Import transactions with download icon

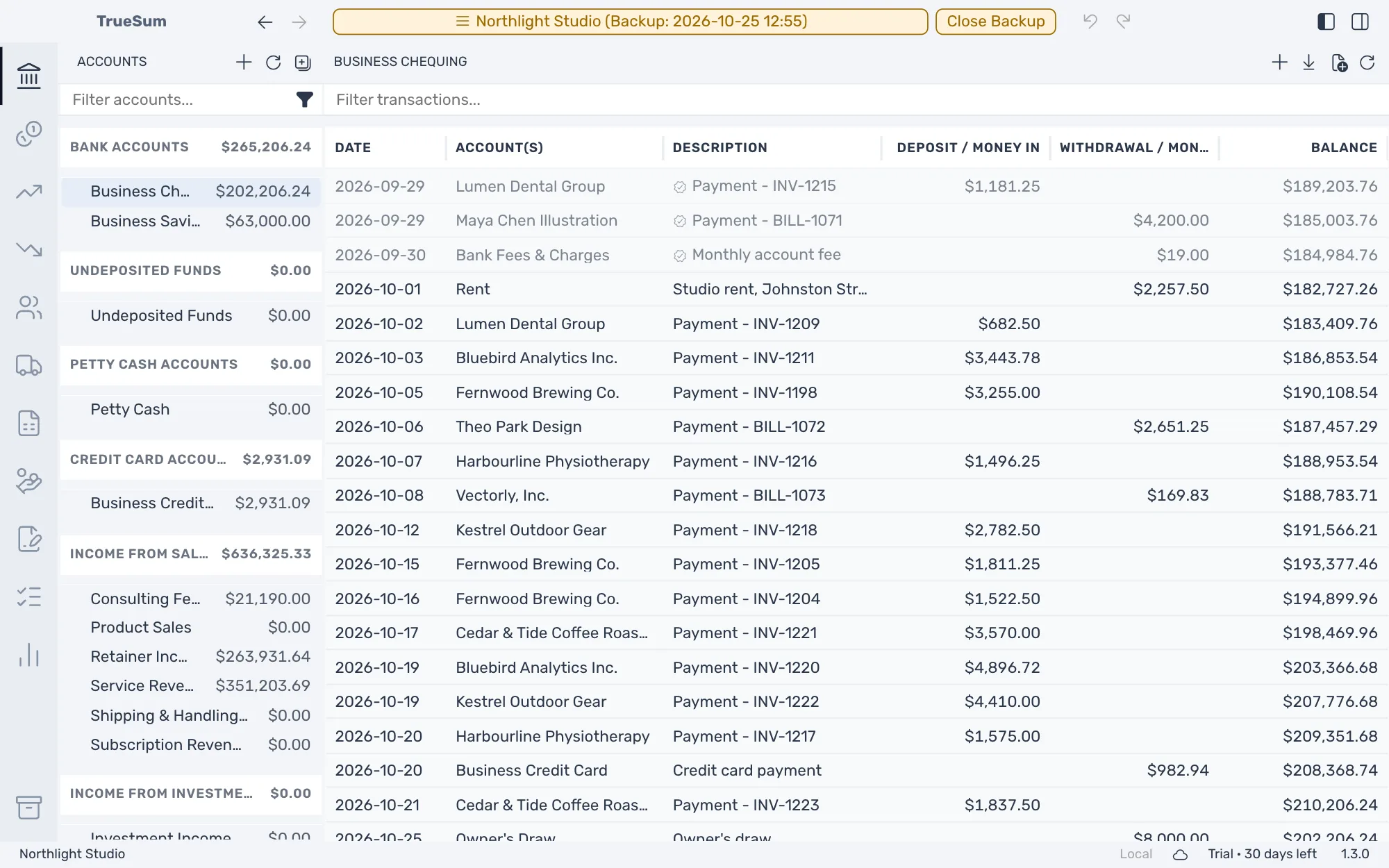coord(1308,62)
